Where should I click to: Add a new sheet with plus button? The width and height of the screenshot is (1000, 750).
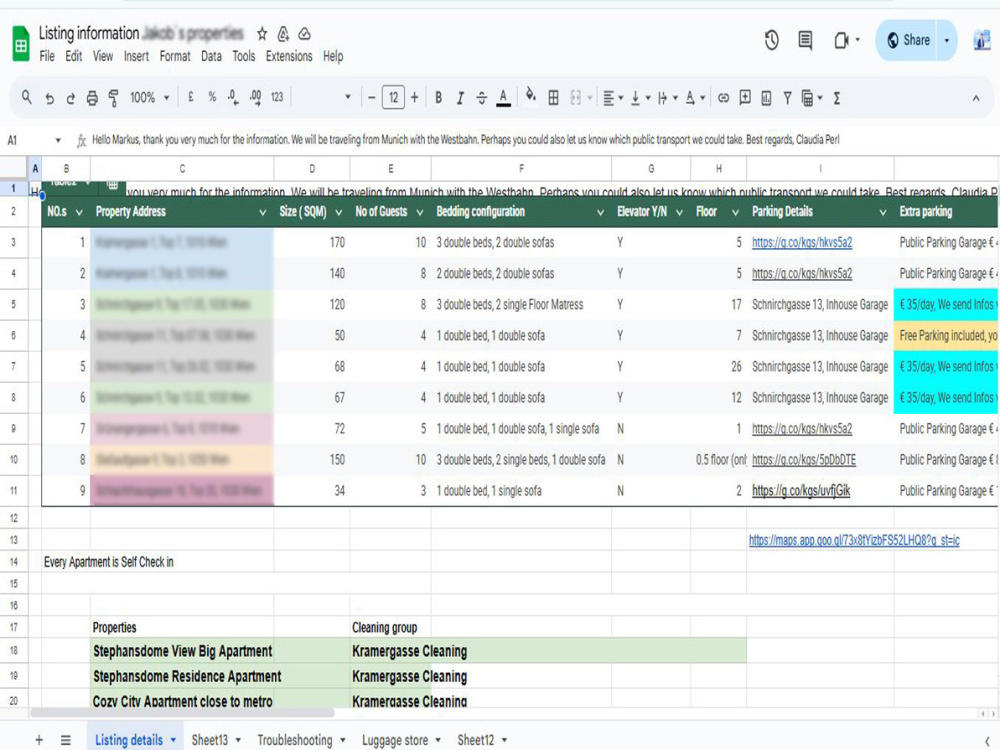(39, 740)
